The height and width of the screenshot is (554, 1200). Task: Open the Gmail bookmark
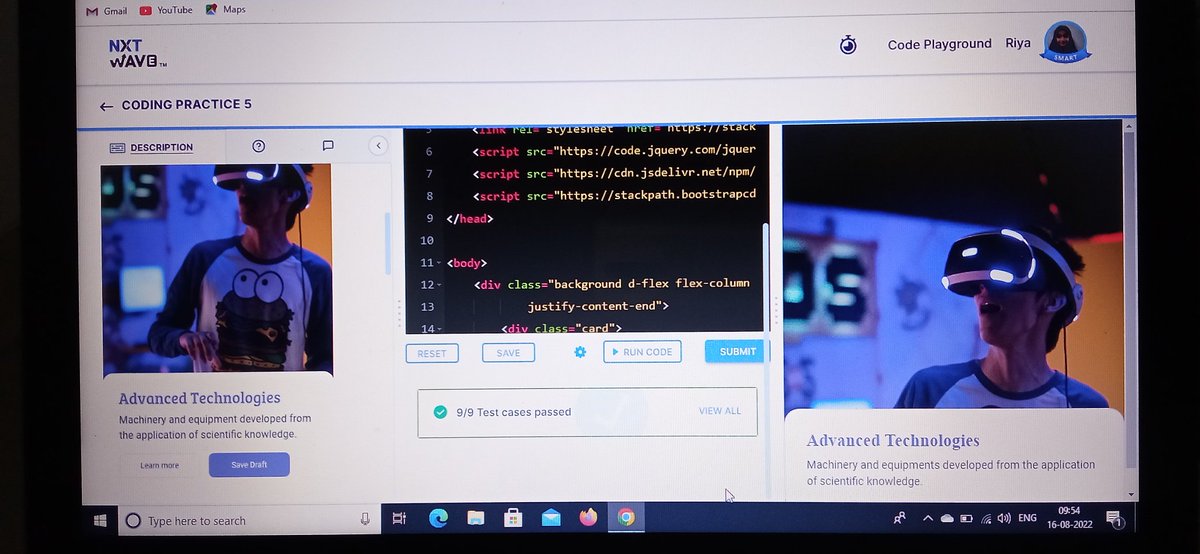pos(107,10)
